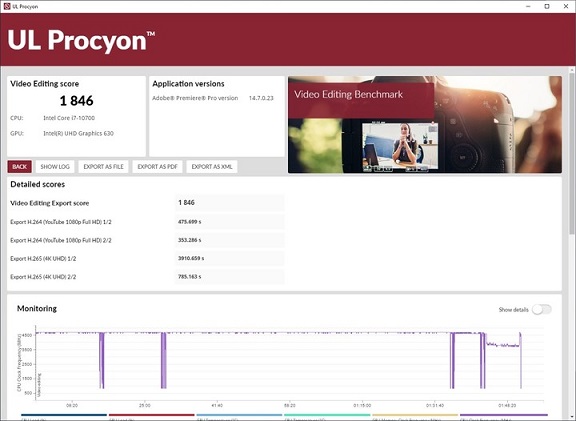Click the scrollbar down arrow
576x421 pixels.
click(x=572, y=417)
